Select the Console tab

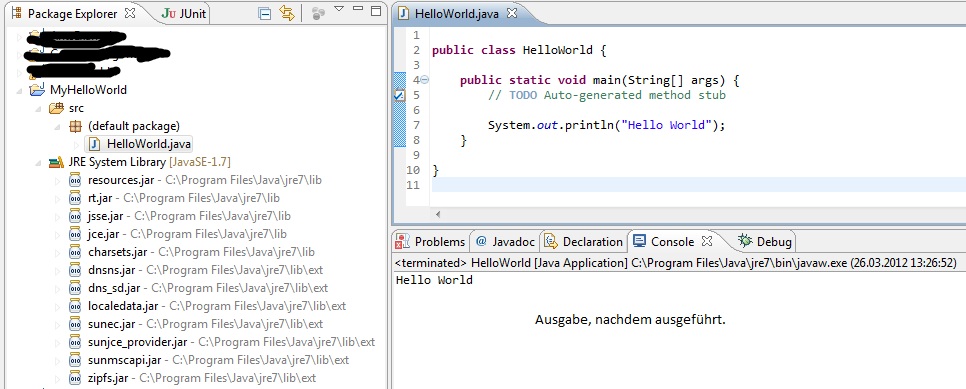[672, 241]
